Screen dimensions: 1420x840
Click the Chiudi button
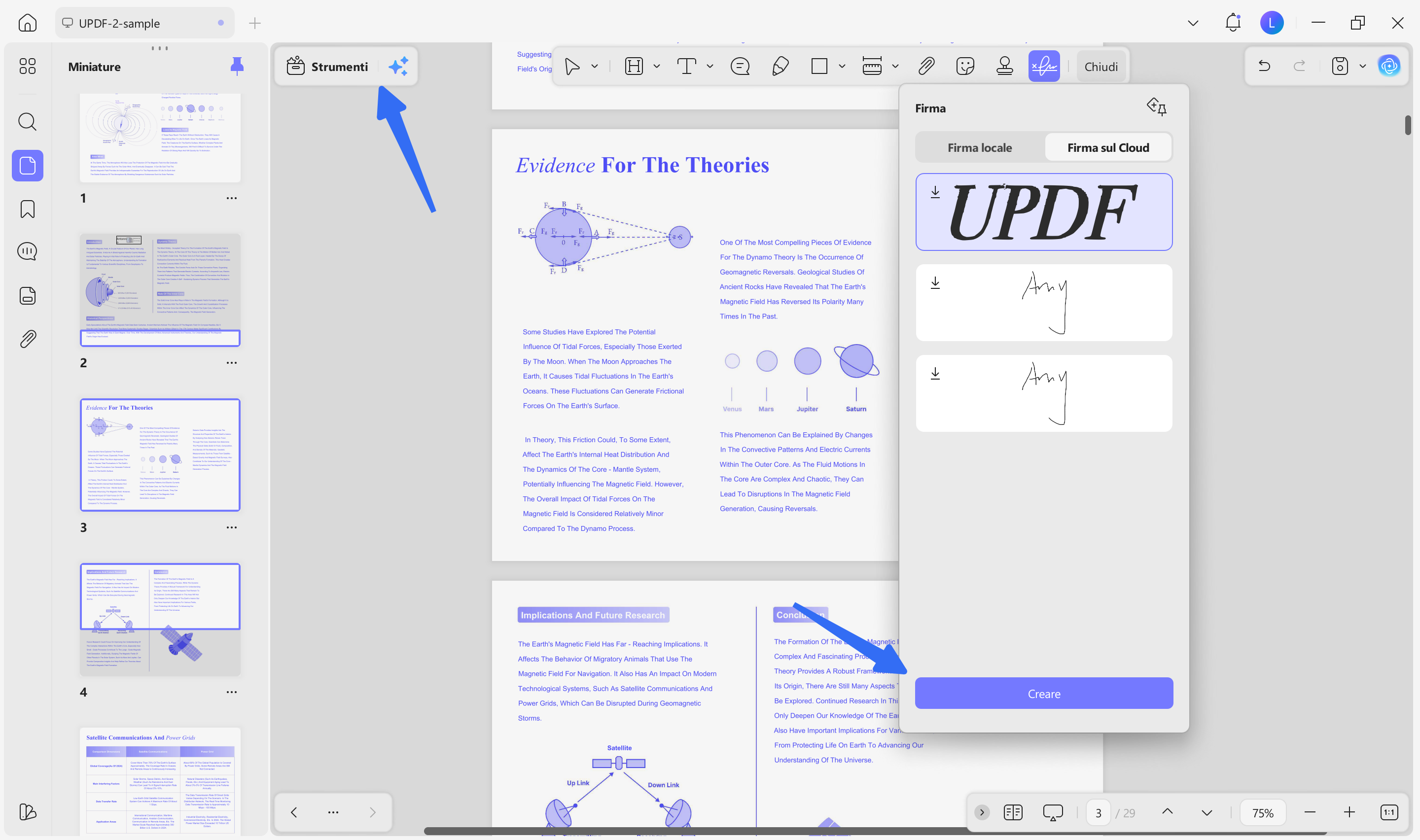[1101, 67]
